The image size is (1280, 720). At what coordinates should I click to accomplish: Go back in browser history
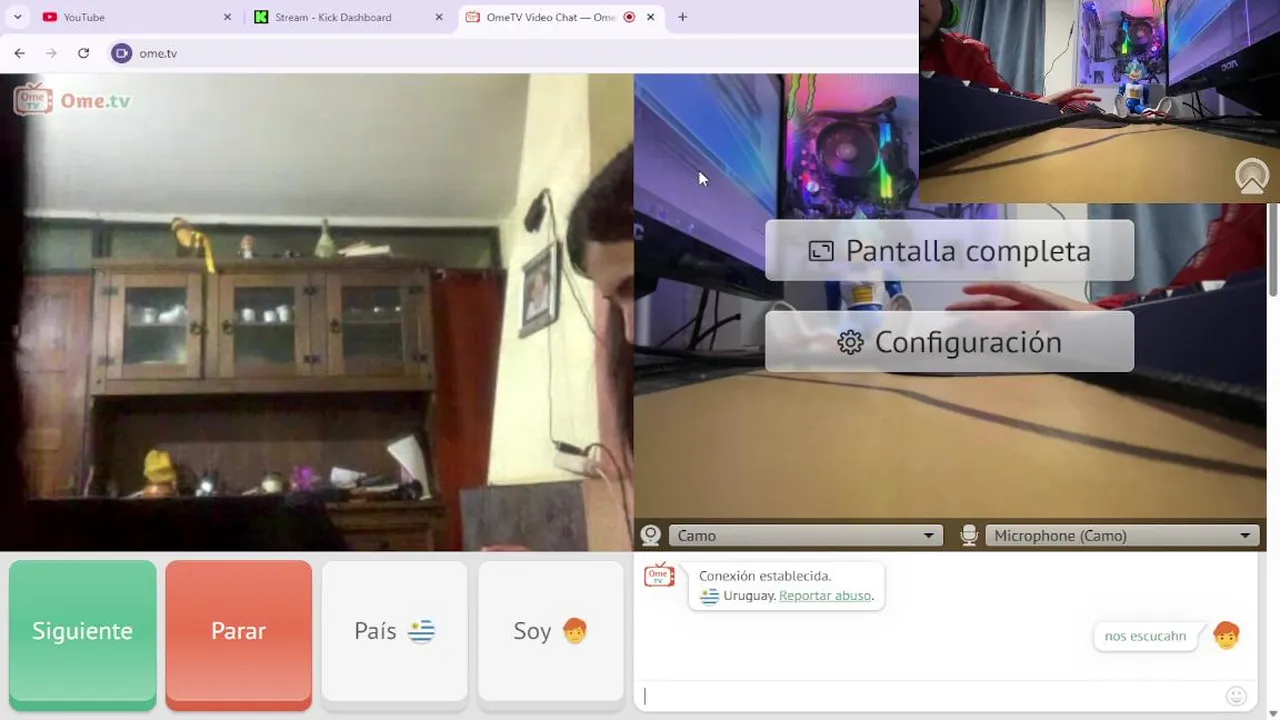click(20, 53)
